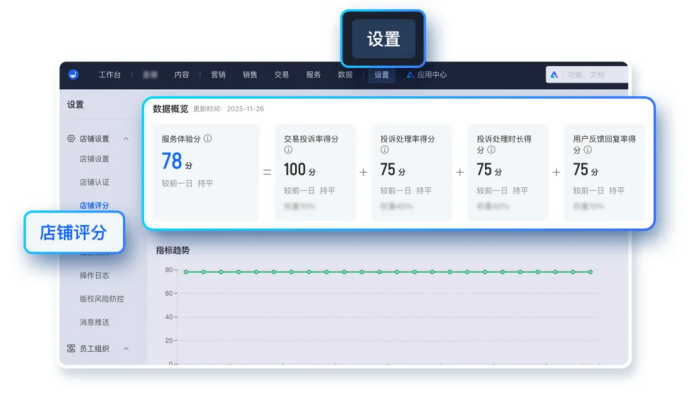Open the 内容 menu

pyautogui.click(x=181, y=75)
